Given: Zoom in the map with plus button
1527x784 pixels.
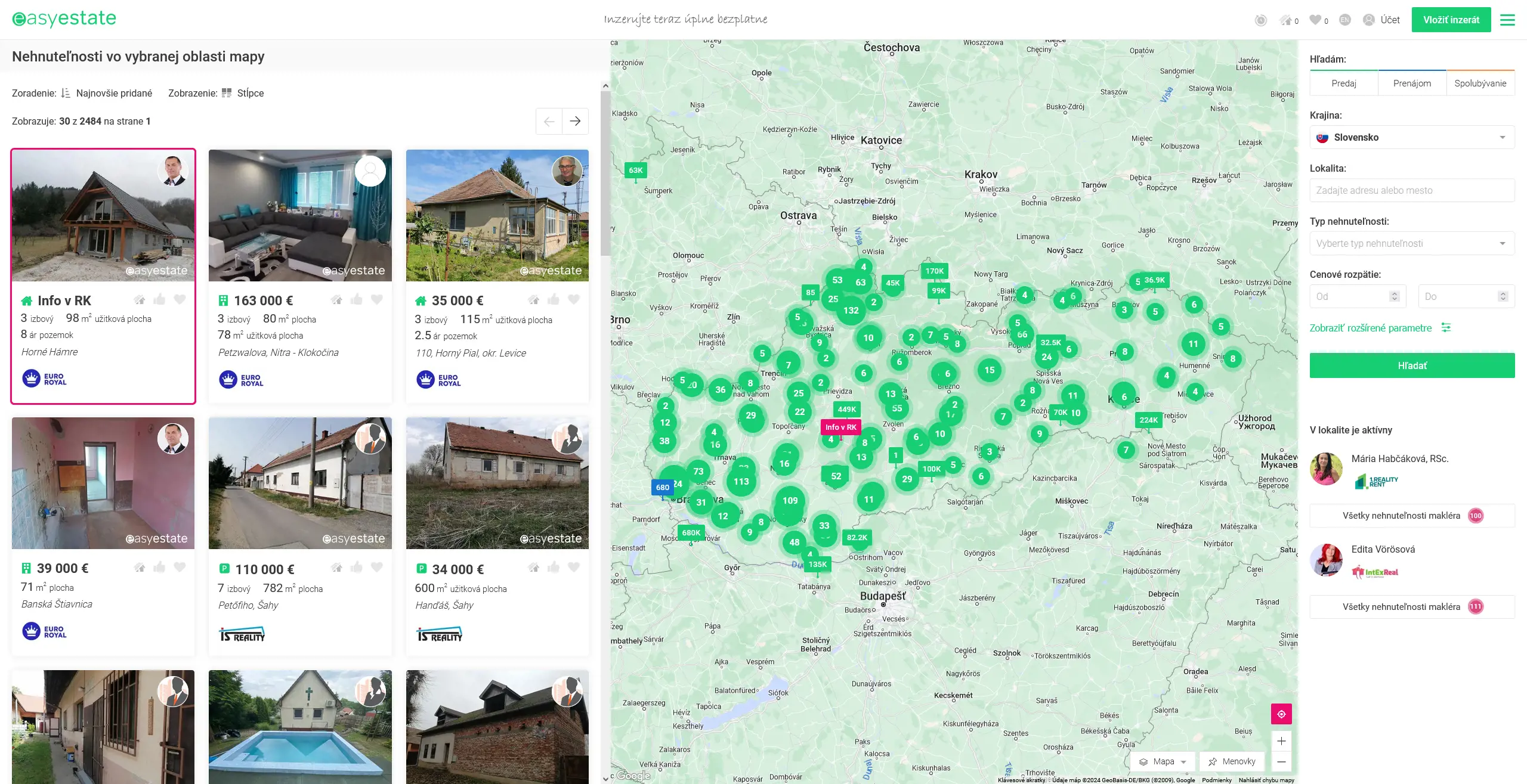Looking at the screenshot, I should tap(1281, 741).
